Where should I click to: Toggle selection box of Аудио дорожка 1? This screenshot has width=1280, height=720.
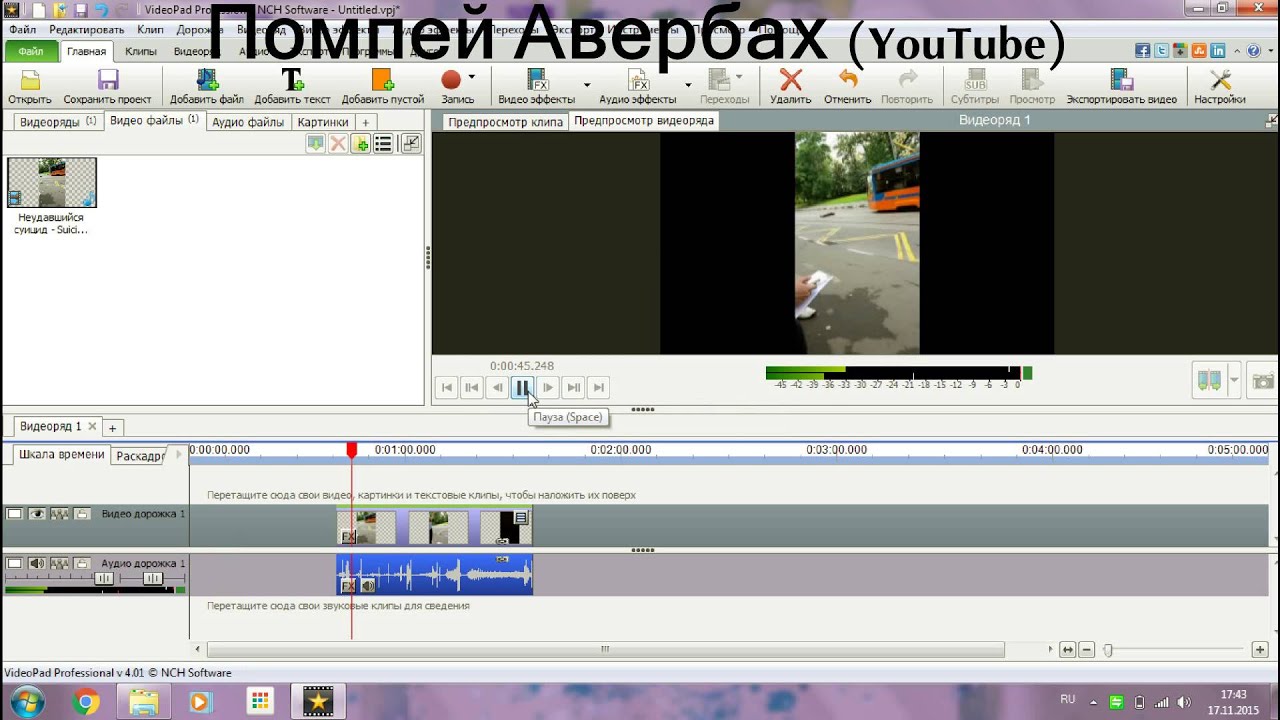click(x=14, y=564)
